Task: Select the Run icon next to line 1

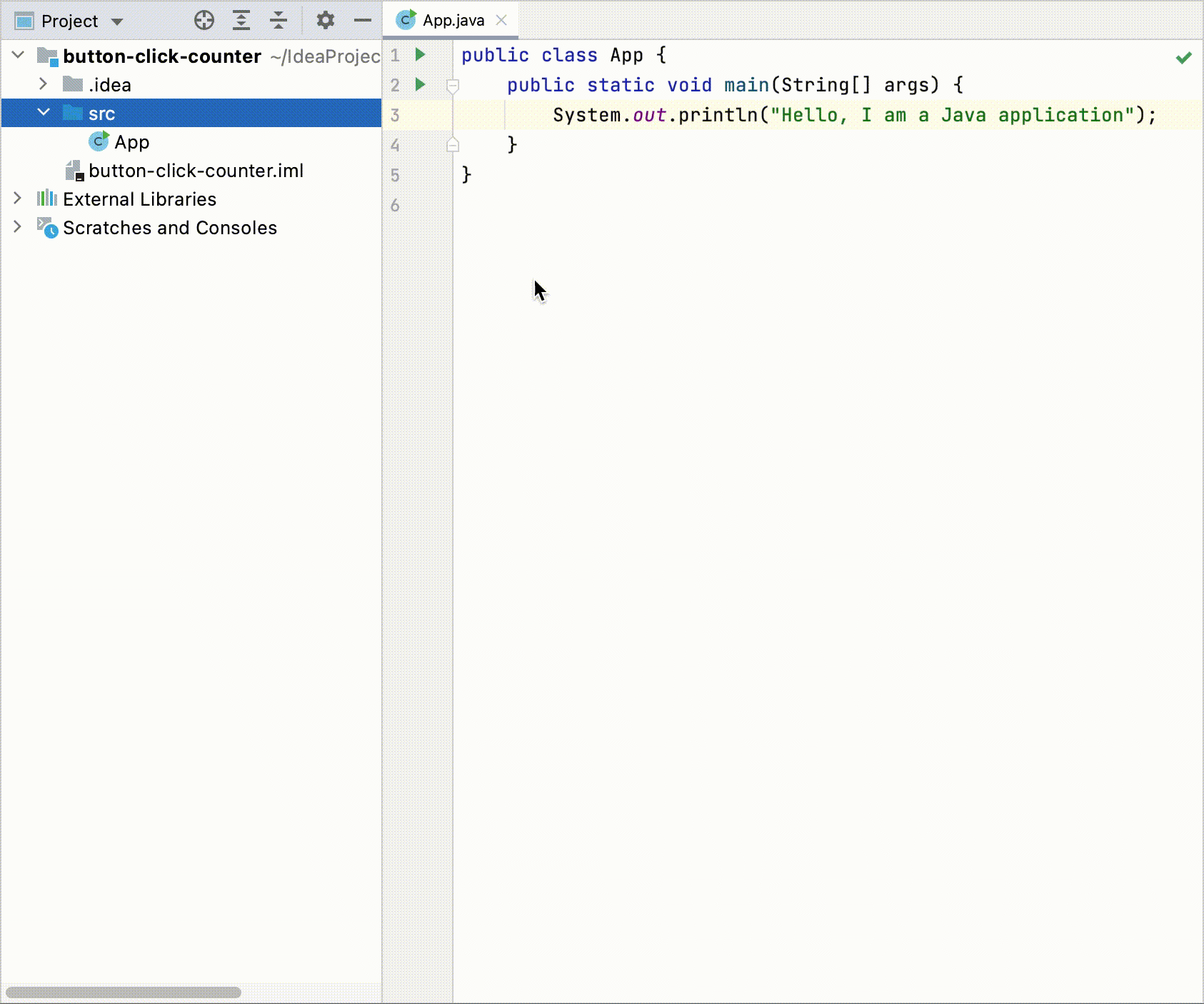Action: (420, 54)
